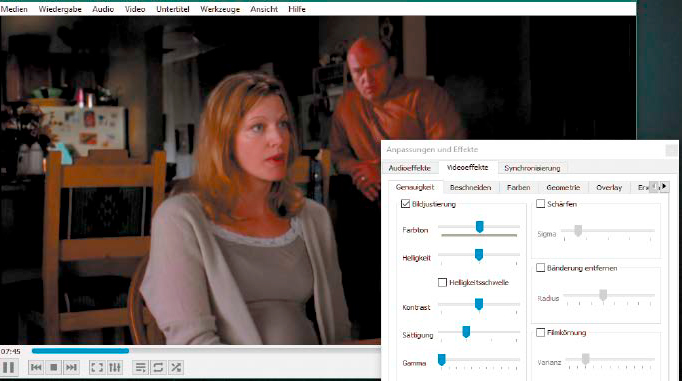682x381 pixels.
Task: Skip to the previous track
Action: [36, 368]
